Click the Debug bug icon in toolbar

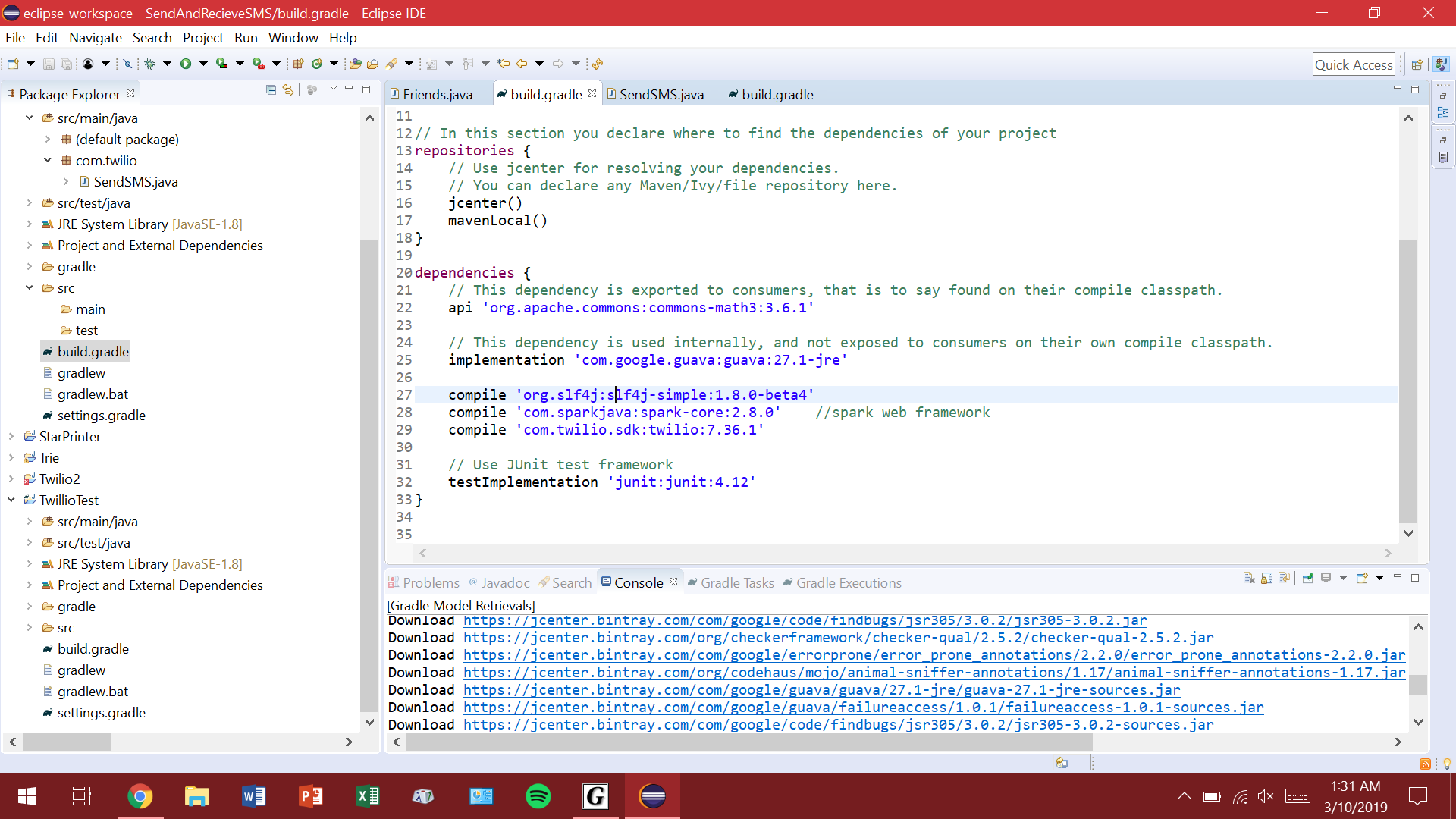click(150, 64)
